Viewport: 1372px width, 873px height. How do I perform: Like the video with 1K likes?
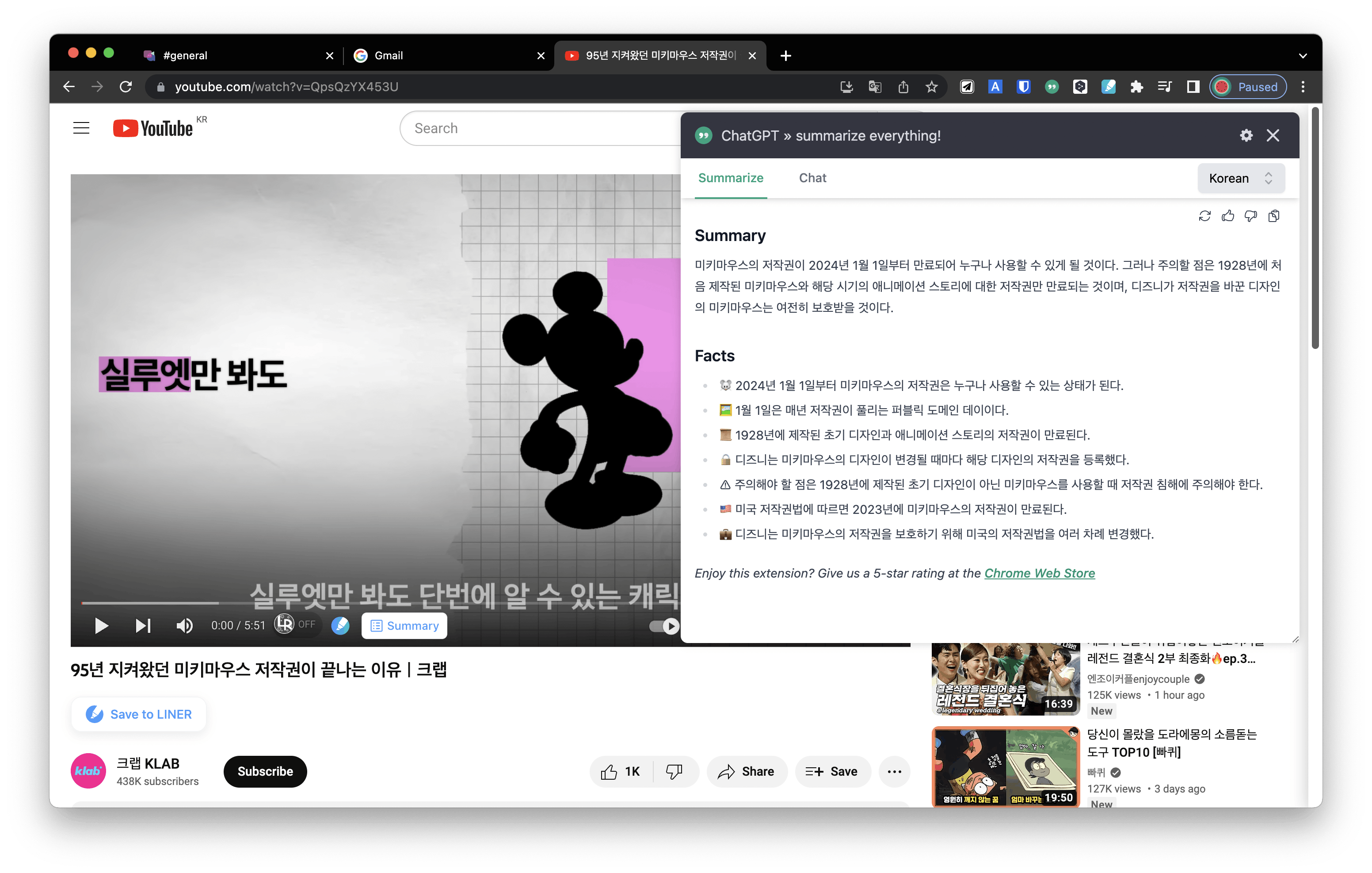[621, 771]
